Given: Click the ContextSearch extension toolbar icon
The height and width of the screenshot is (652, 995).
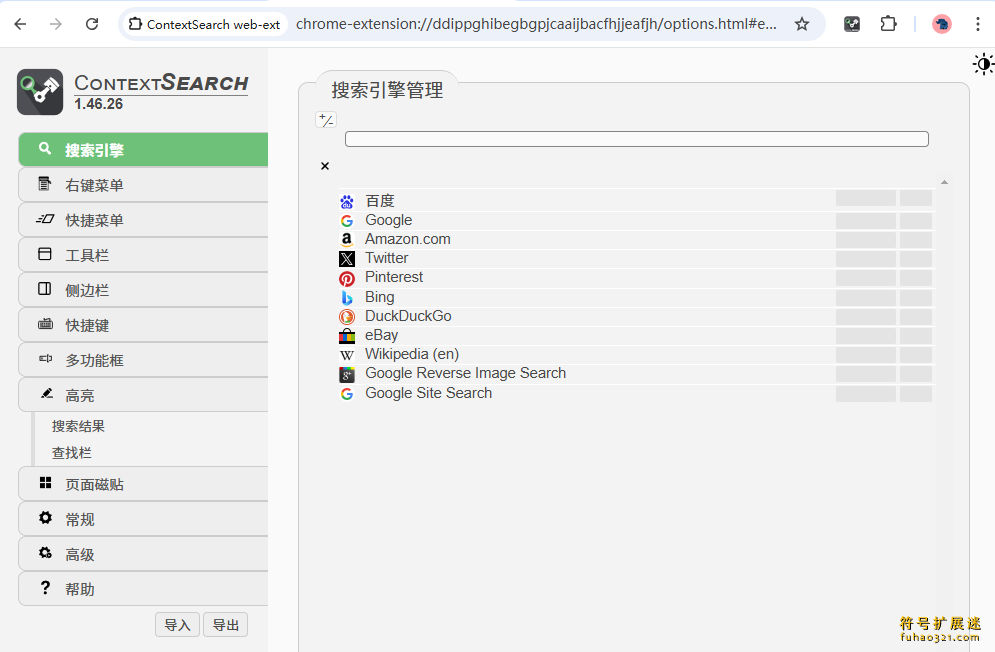Looking at the screenshot, I should coord(852,24).
